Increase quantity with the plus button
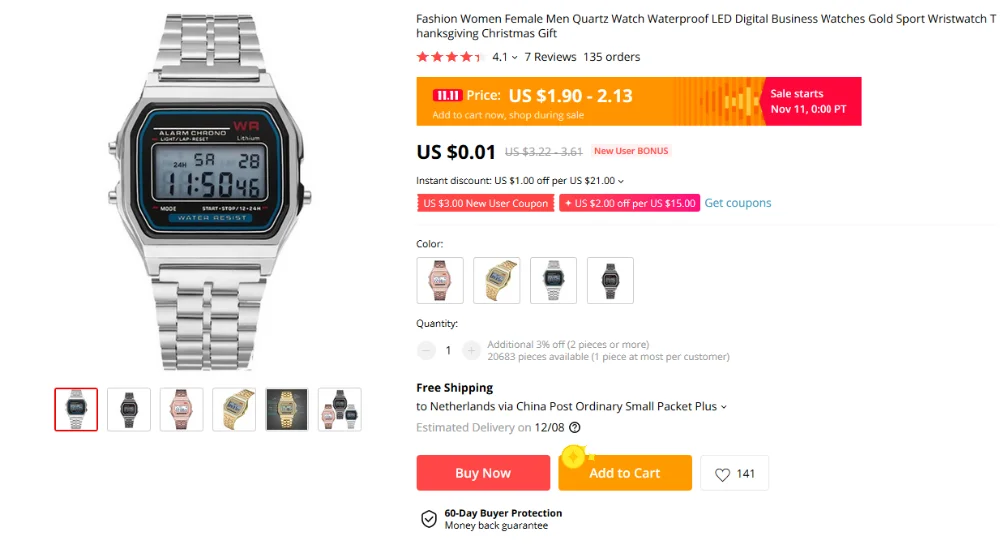The image size is (1000, 549). pos(471,350)
